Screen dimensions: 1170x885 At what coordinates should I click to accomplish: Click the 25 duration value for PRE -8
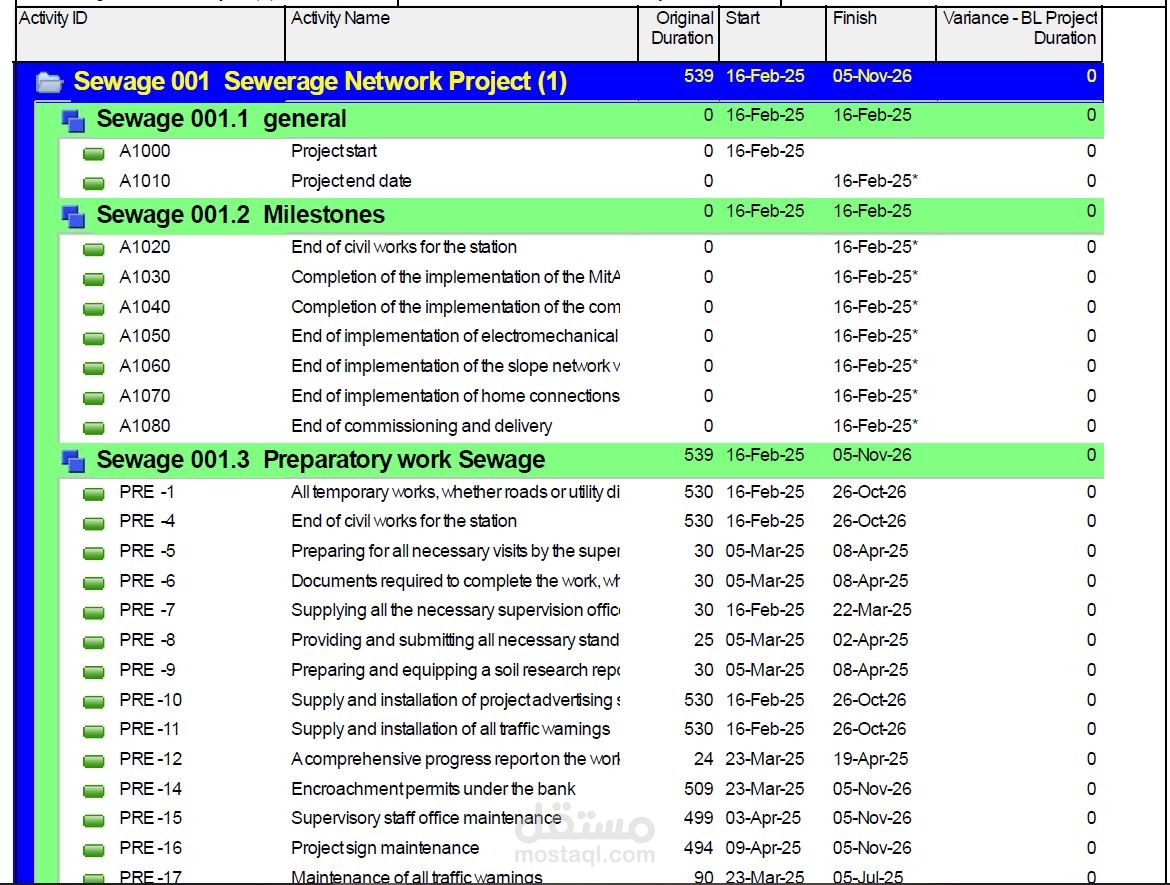pos(704,640)
